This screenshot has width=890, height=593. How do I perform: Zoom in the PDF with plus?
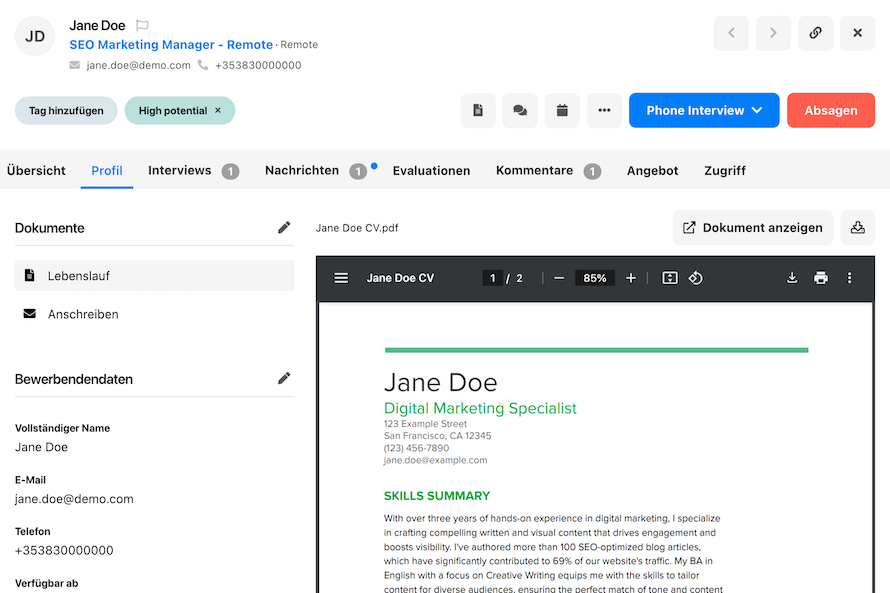[x=631, y=278]
